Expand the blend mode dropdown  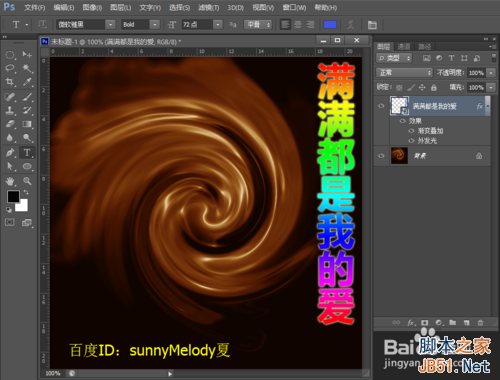tap(404, 72)
